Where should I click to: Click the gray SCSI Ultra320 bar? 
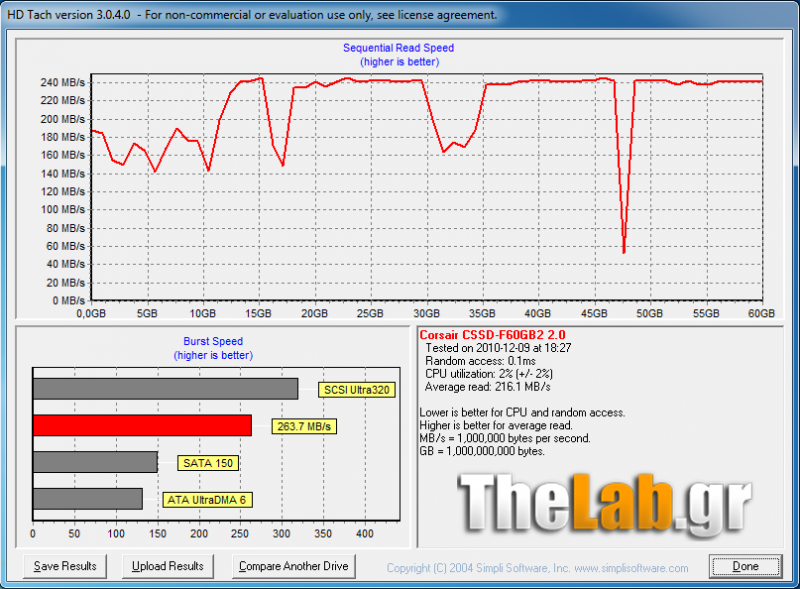click(x=165, y=389)
